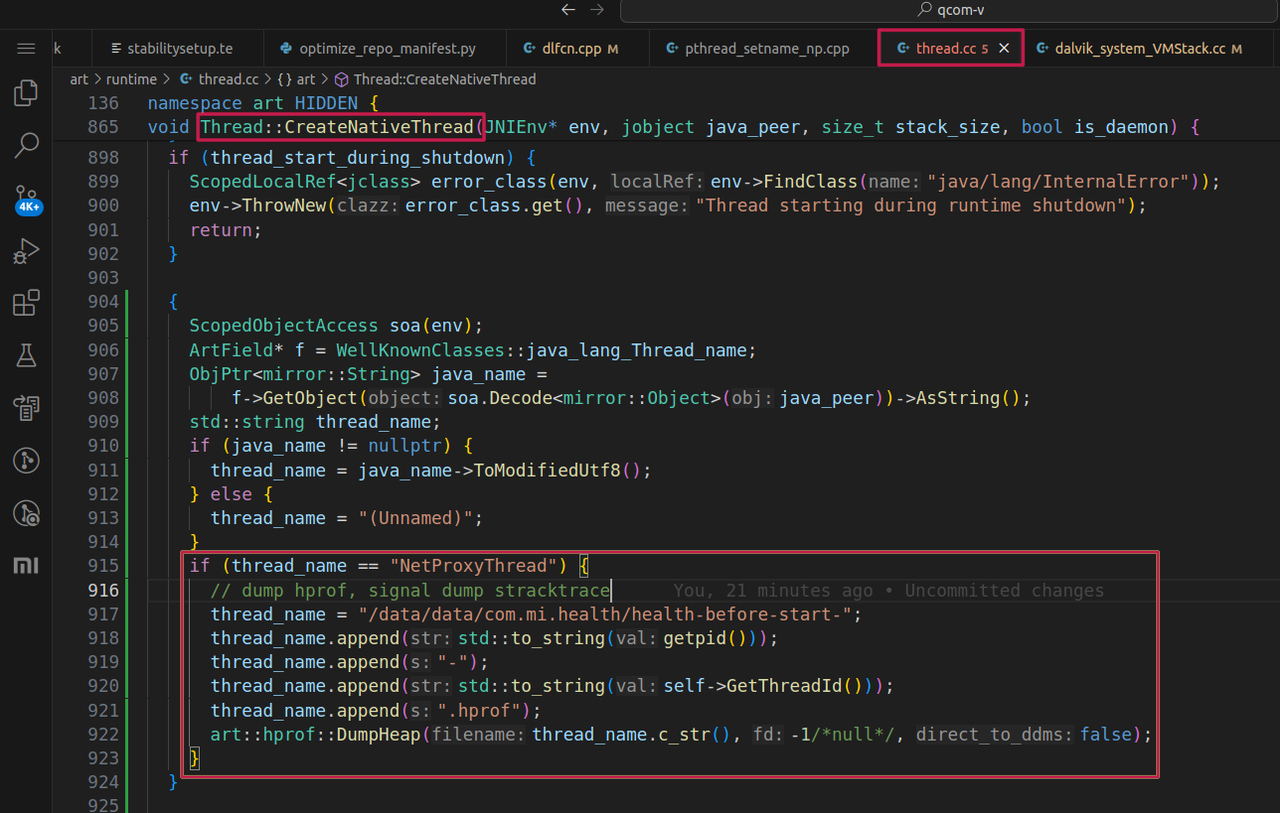1280x813 pixels.
Task: Click the '{} art' namespace breadcrumb
Action: (296, 79)
